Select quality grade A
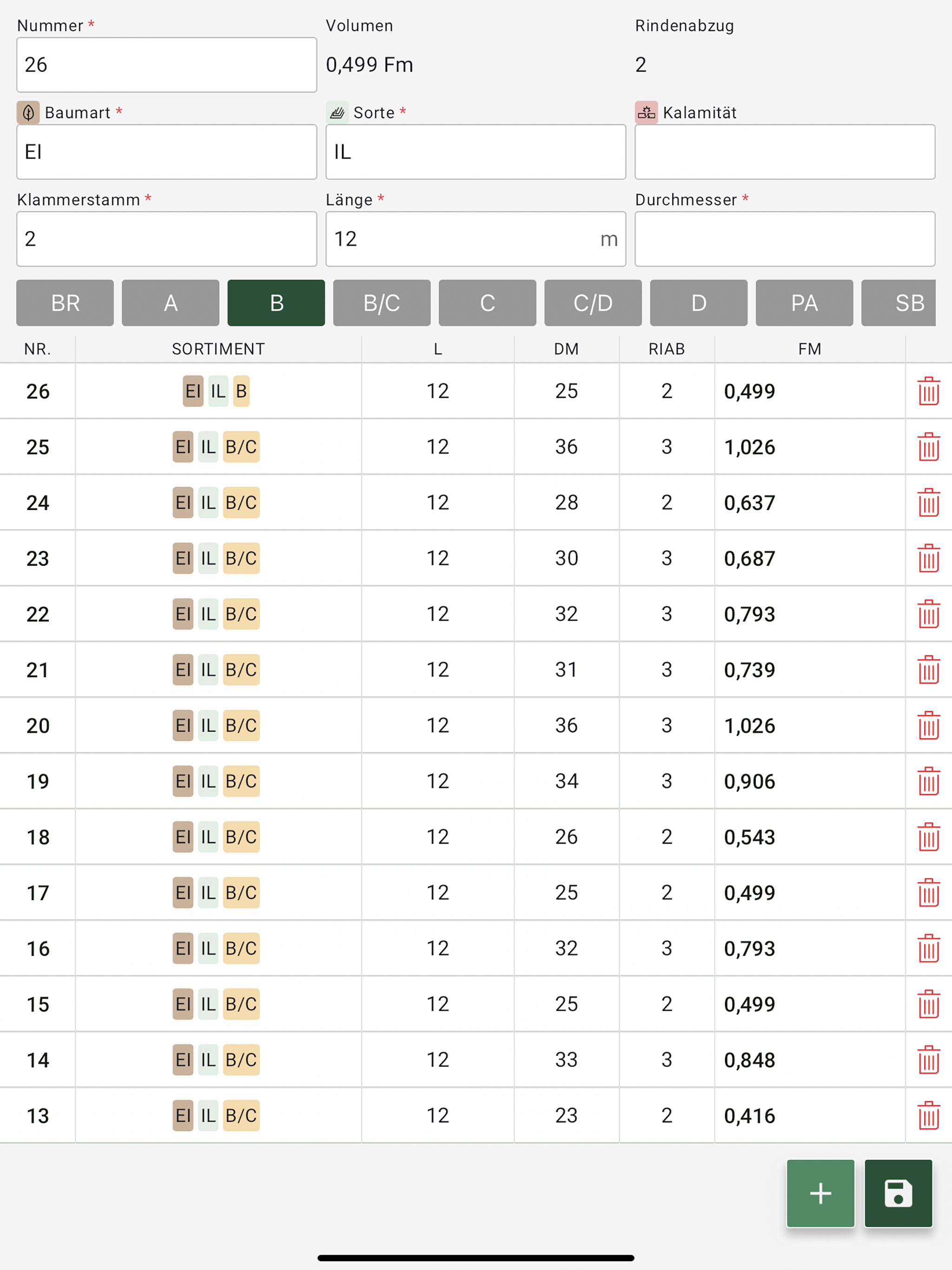The height and width of the screenshot is (1270, 952). click(171, 303)
